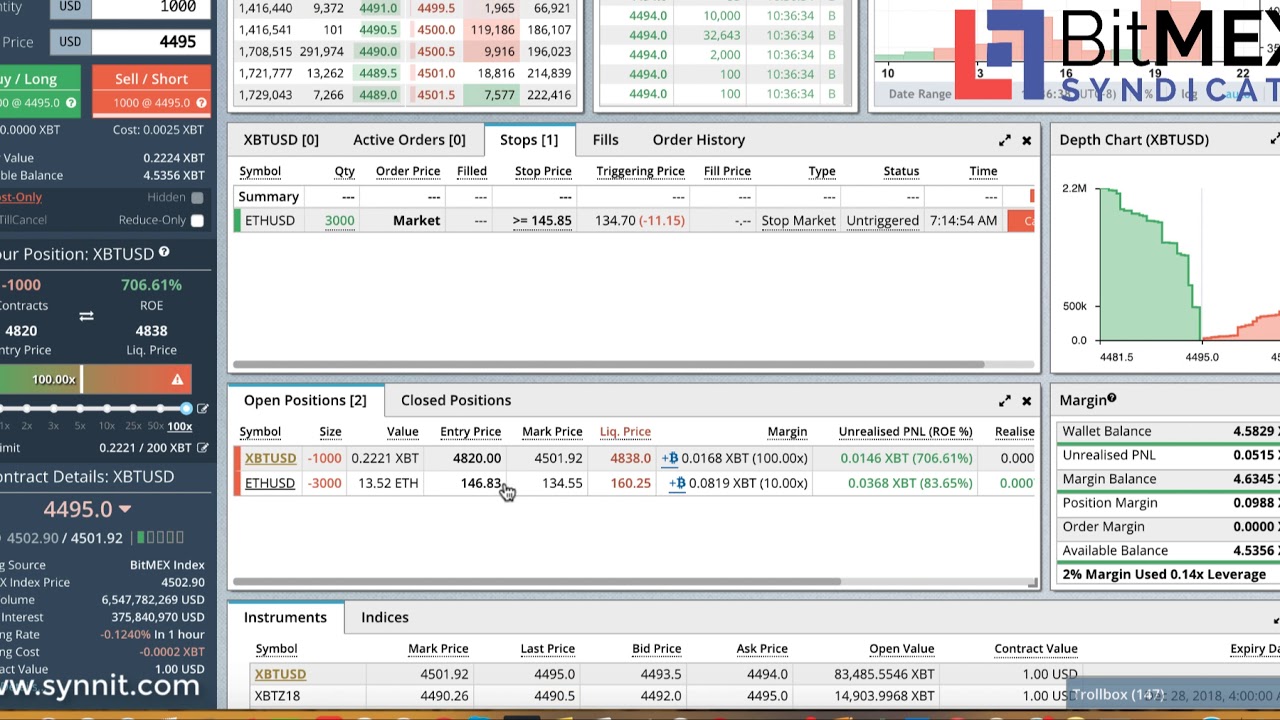Close the orders panel with Stops tab
1280x720 pixels.
[x=1026, y=140]
